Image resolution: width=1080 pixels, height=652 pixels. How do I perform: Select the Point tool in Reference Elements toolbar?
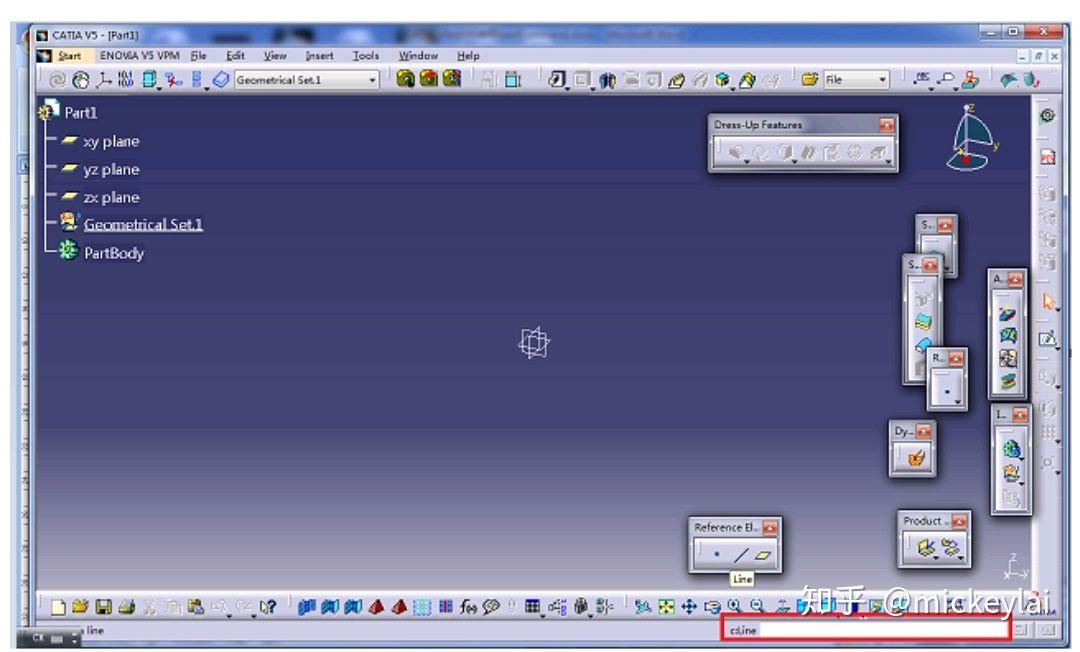(x=717, y=556)
